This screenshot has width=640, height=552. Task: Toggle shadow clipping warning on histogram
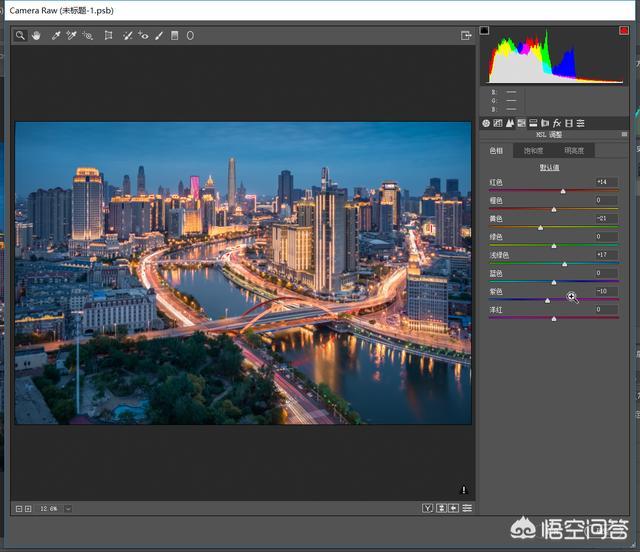[485, 31]
